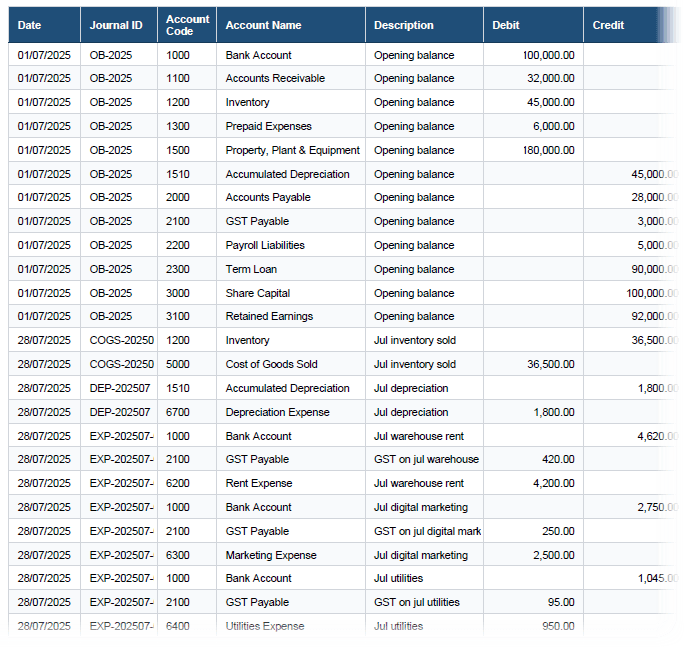The image size is (686, 650).
Task: Click the 6,000.00 debit amount
Action: click(553, 126)
